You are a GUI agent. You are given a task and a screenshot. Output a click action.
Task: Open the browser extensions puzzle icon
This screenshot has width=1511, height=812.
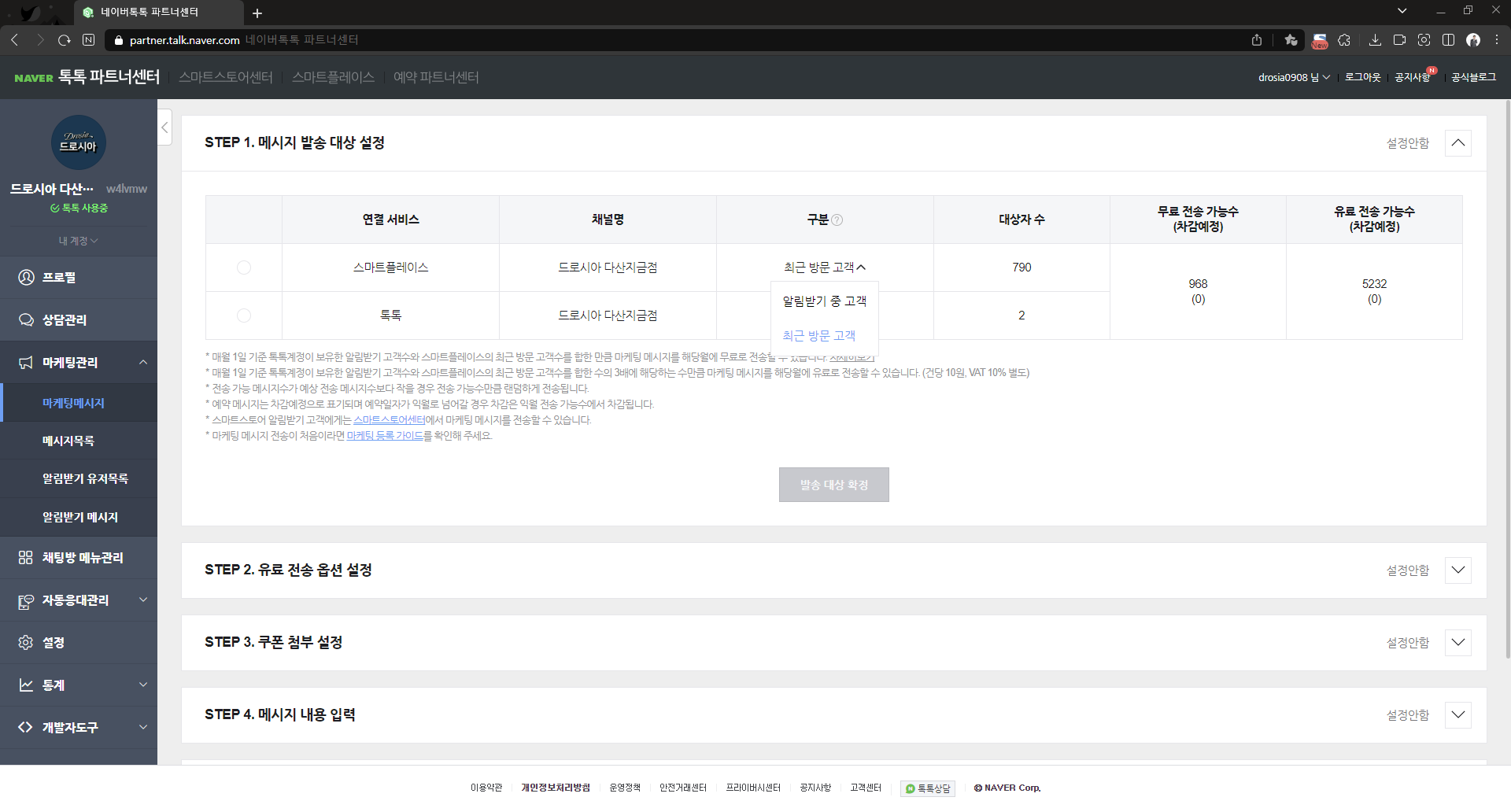pyautogui.click(x=1344, y=39)
